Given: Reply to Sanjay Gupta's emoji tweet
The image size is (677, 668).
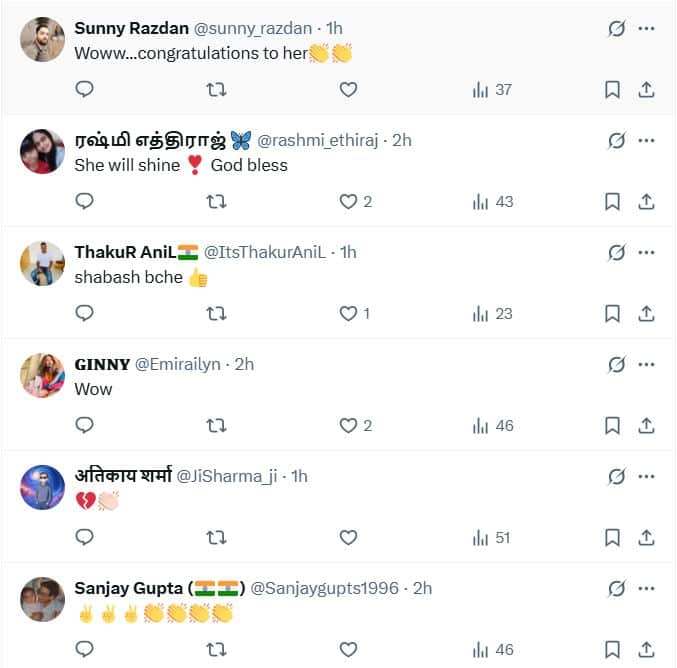Looking at the screenshot, I should pyautogui.click(x=84, y=649).
